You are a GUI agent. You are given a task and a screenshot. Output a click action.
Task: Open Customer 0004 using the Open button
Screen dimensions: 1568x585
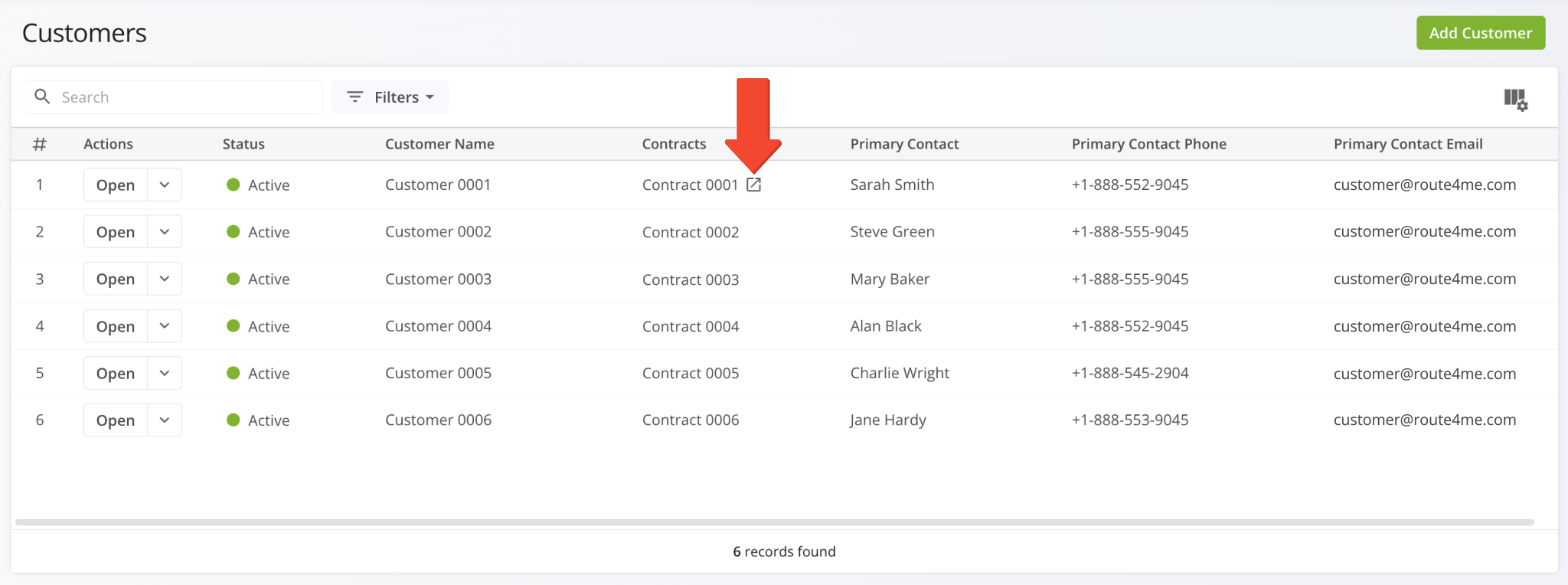(116, 326)
